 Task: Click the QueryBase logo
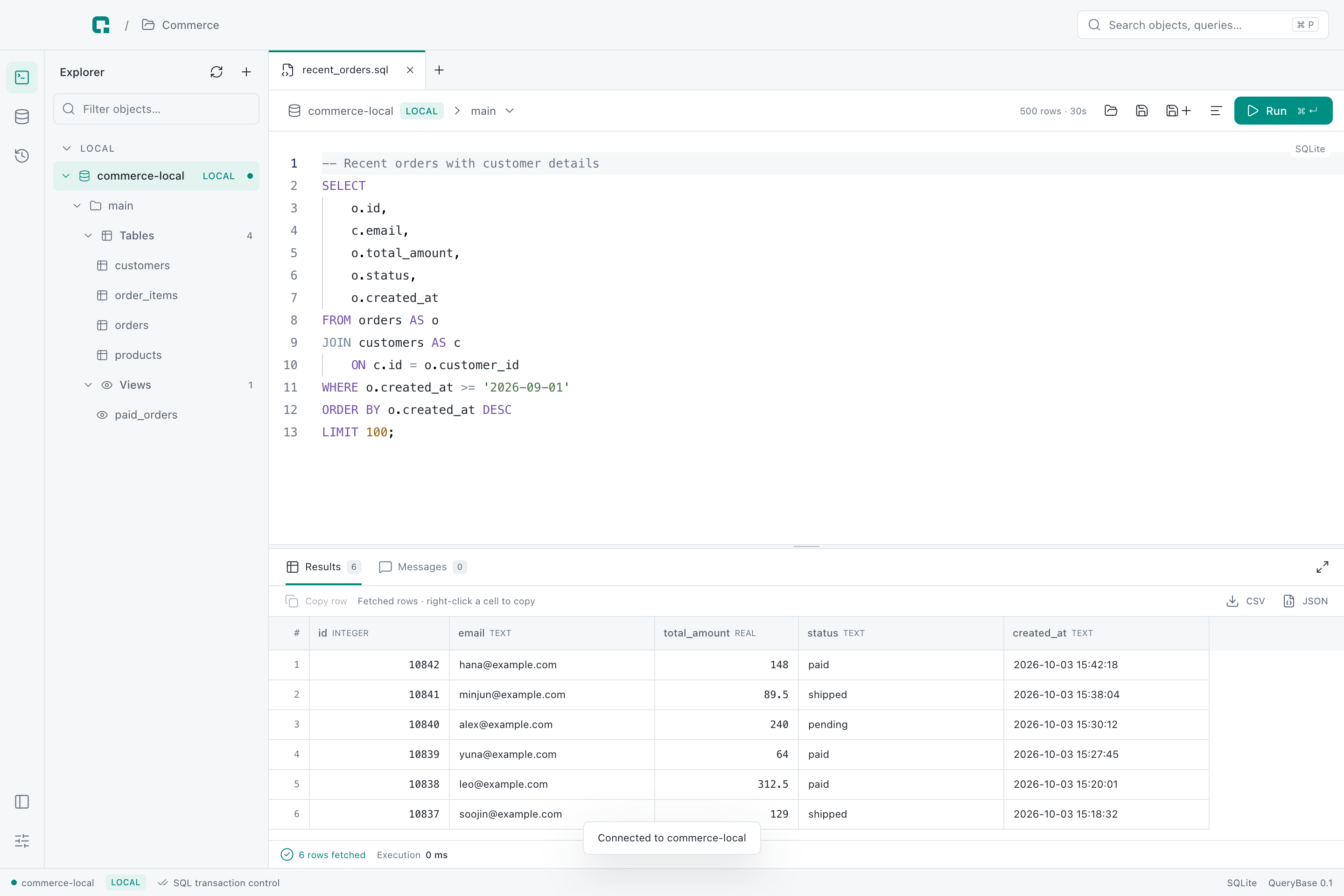pos(101,25)
